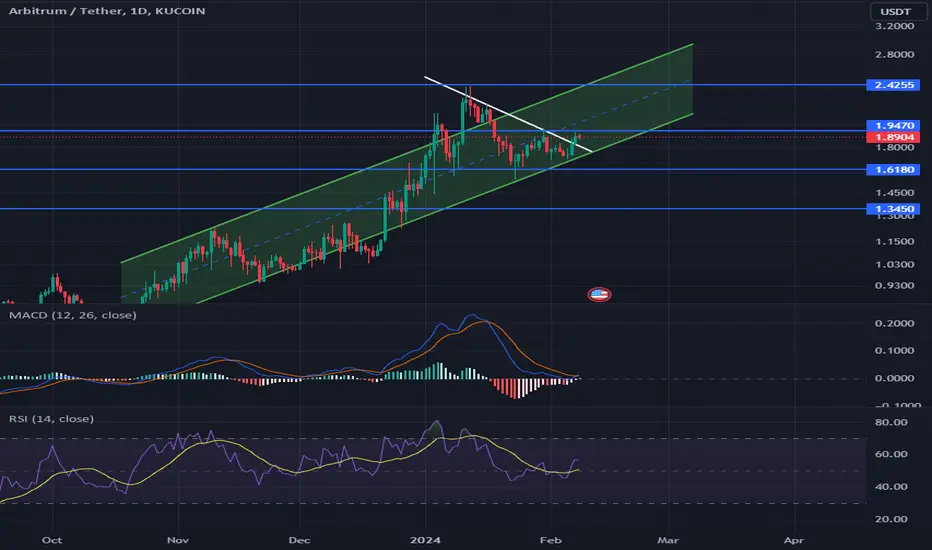Click the MACD (12, 26, close) indicator label
932x550 pixels.
tap(73, 315)
